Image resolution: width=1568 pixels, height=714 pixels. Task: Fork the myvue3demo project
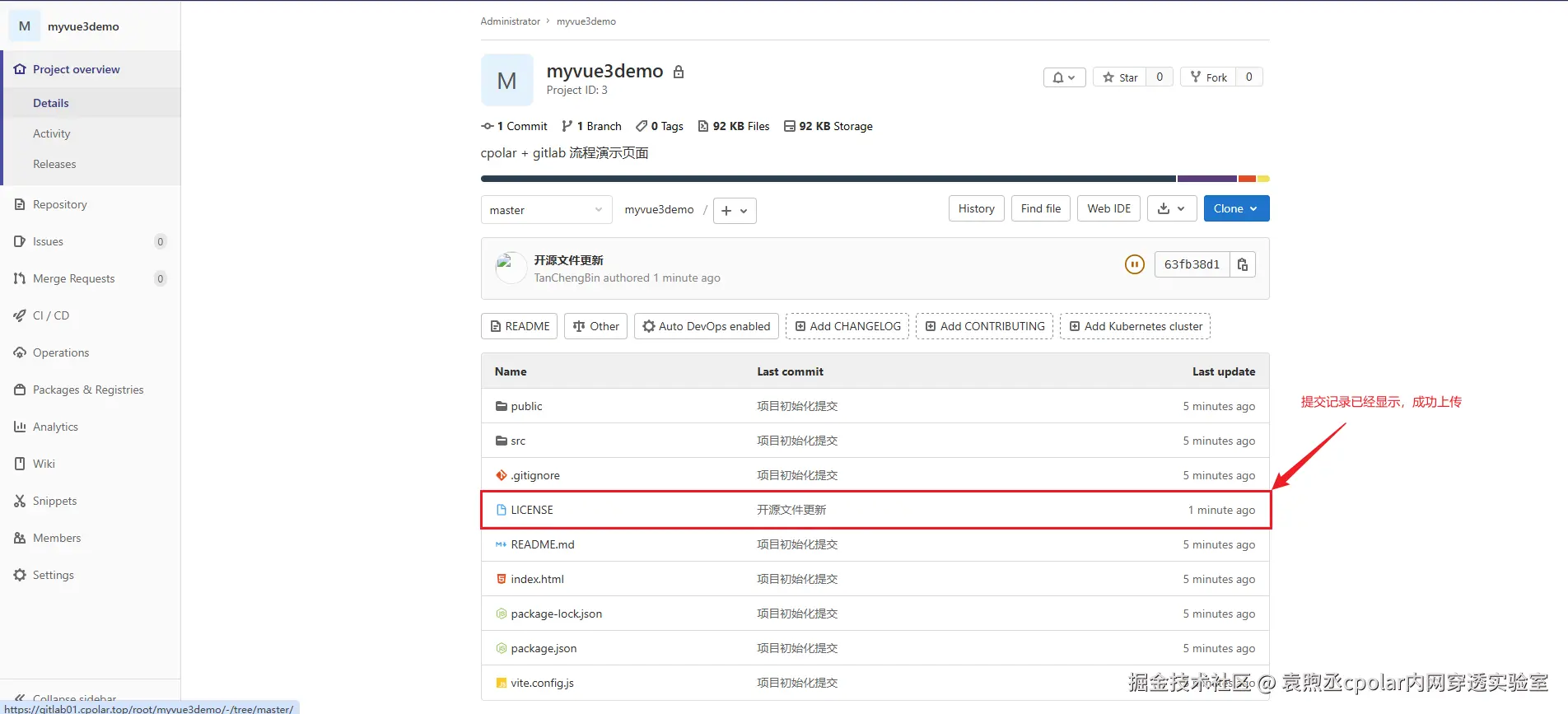1208,77
